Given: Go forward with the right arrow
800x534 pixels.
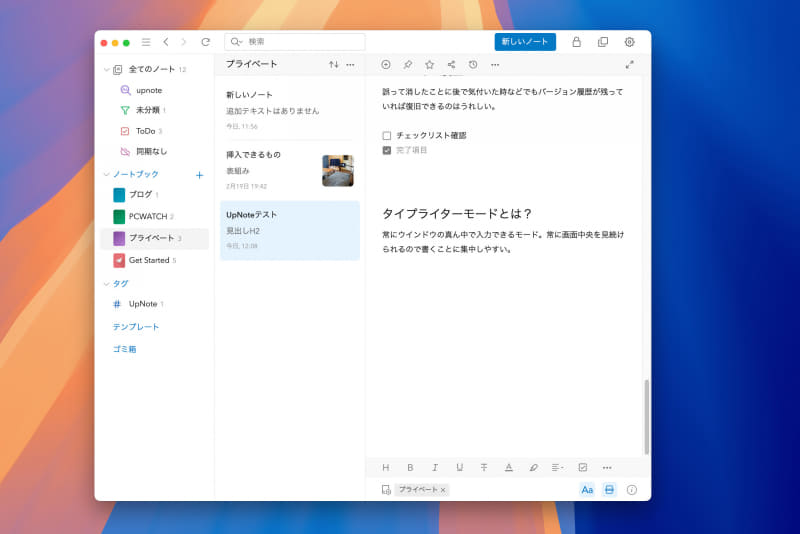Looking at the screenshot, I should (x=184, y=42).
